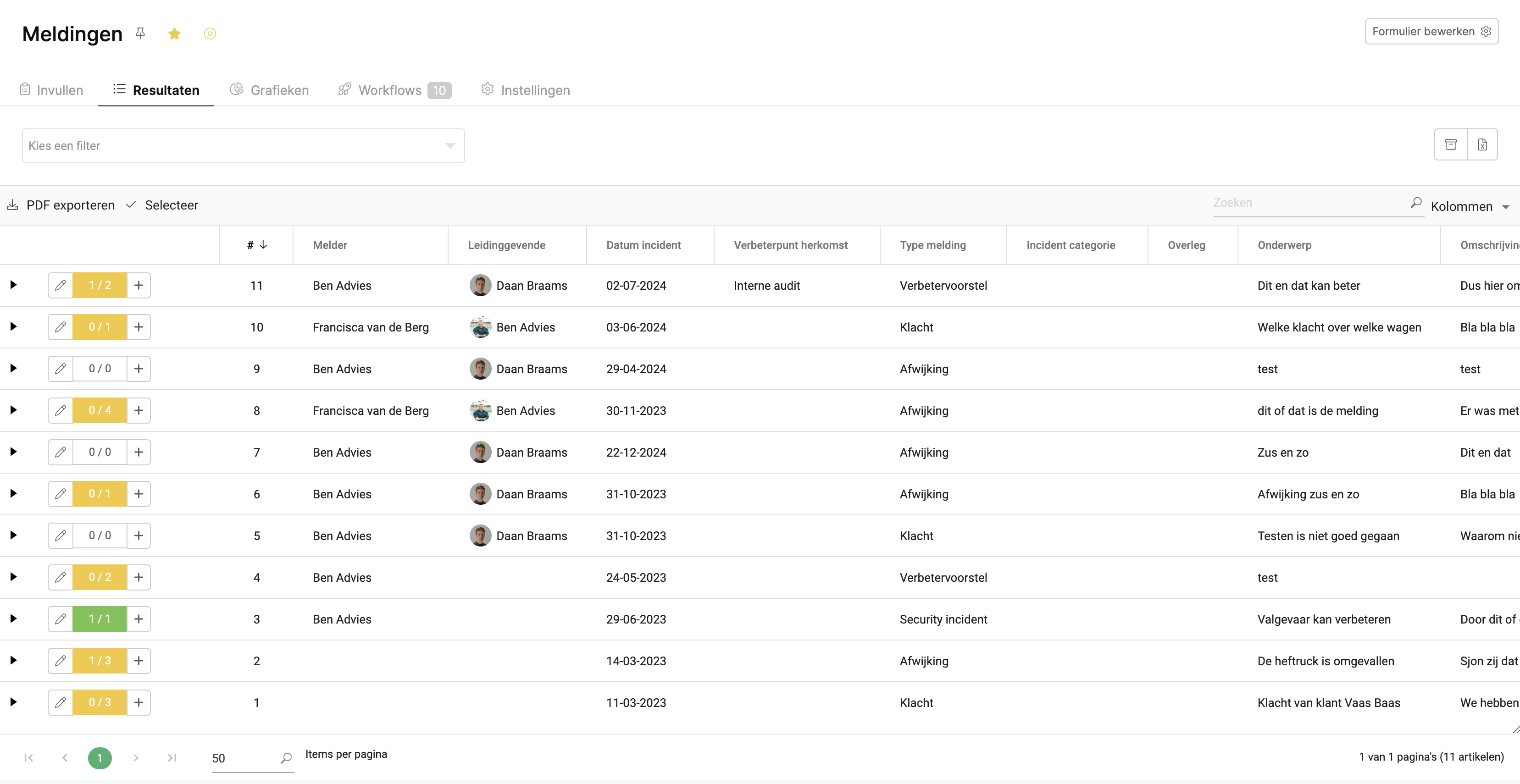Image resolution: width=1520 pixels, height=784 pixels.
Task: Expand row 7 details
Action: click(x=14, y=452)
